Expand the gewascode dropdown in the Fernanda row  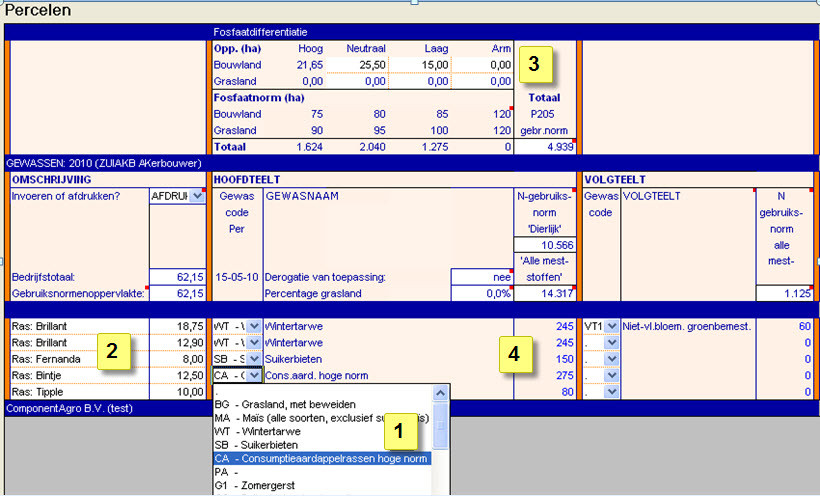point(254,359)
